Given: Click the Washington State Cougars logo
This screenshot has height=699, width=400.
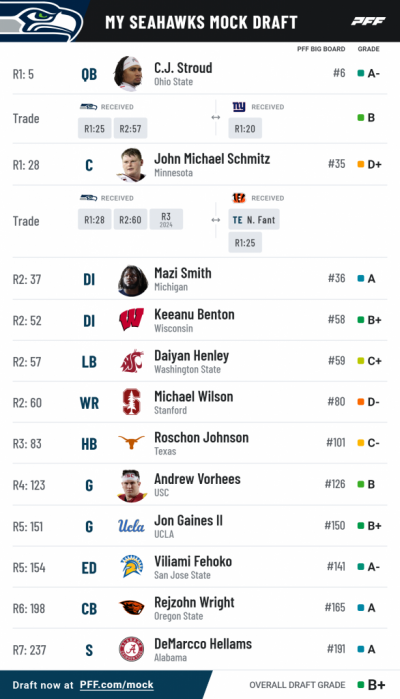Looking at the screenshot, I should [x=132, y=361].
